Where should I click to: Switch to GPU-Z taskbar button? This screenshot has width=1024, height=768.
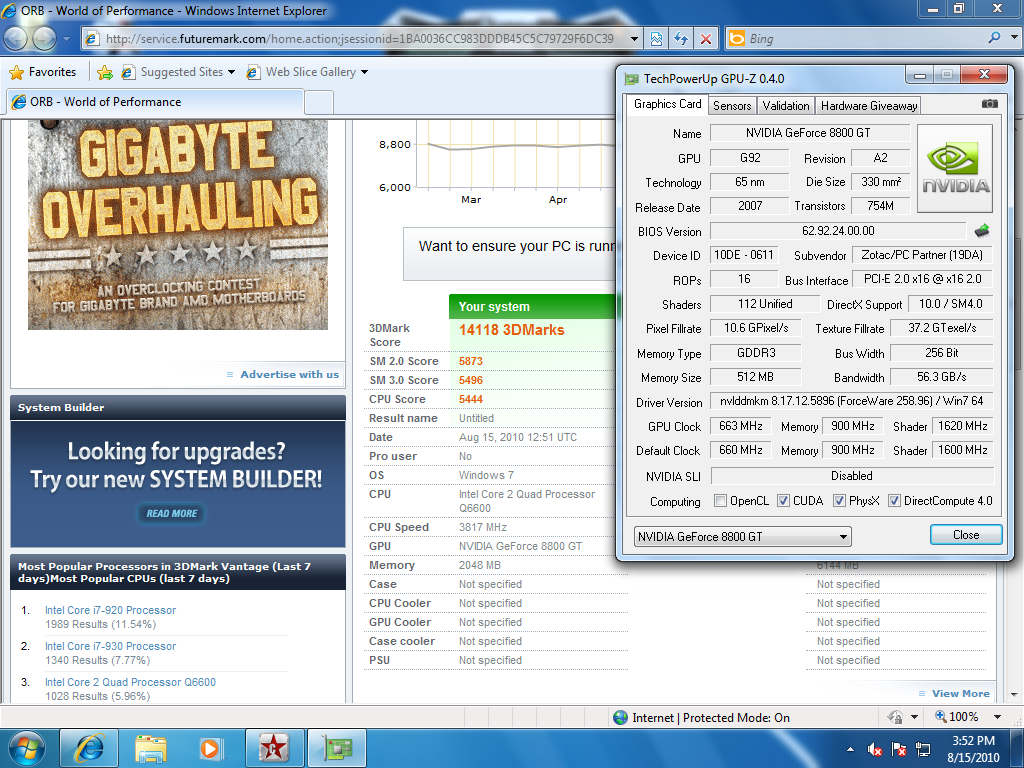[x=336, y=748]
